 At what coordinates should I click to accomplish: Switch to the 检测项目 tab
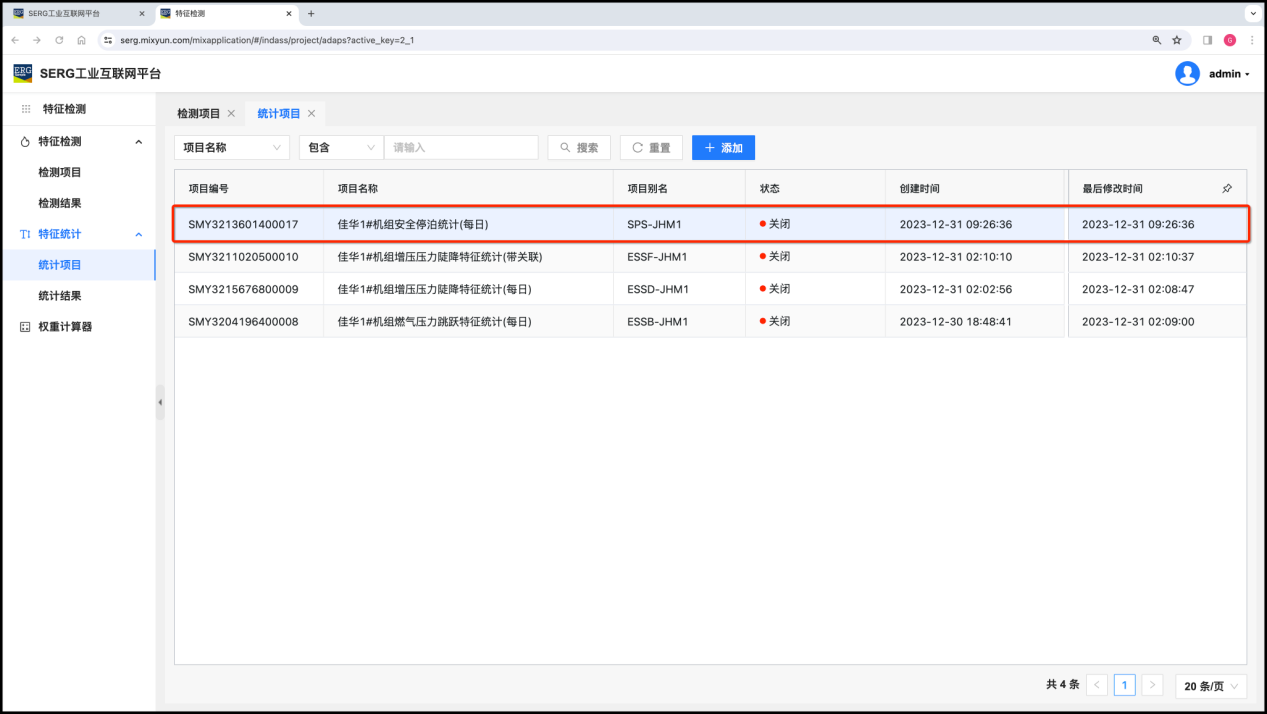pos(198,114)
